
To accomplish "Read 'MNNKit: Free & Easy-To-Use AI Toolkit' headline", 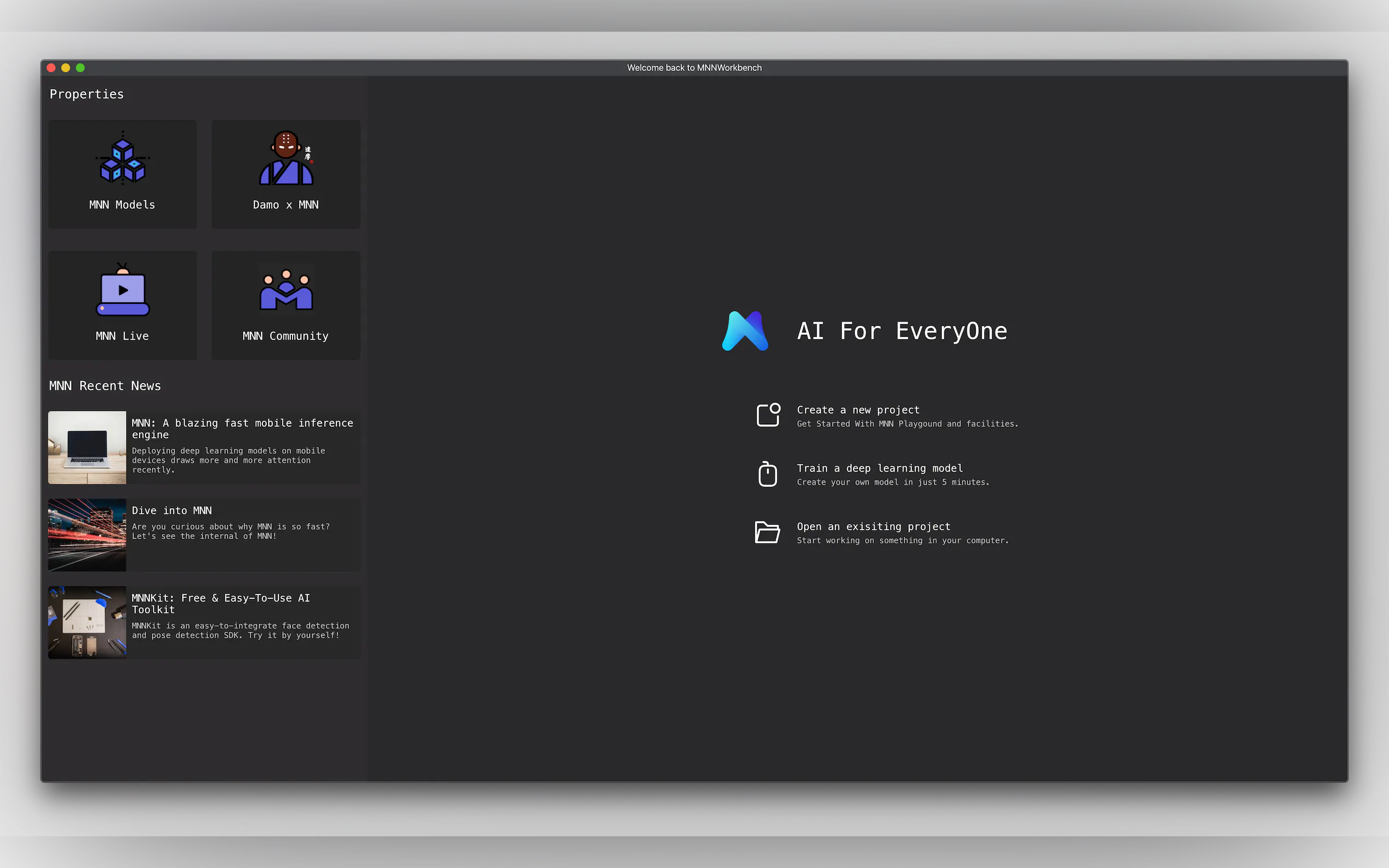I will click(220, 603).
